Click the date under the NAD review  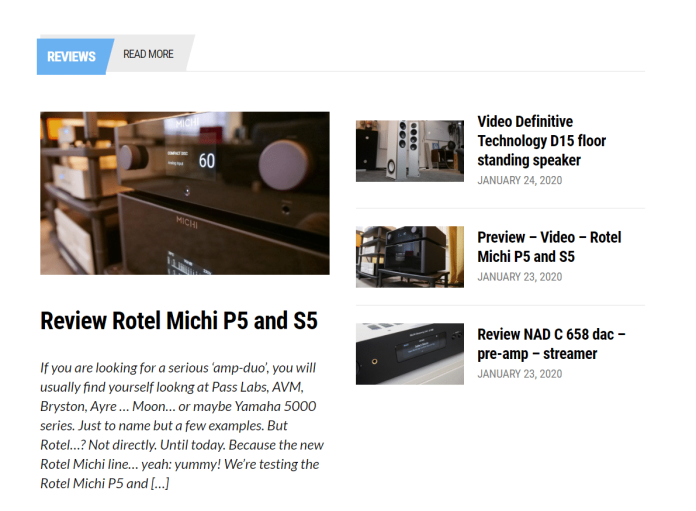[x=520, y=374]
